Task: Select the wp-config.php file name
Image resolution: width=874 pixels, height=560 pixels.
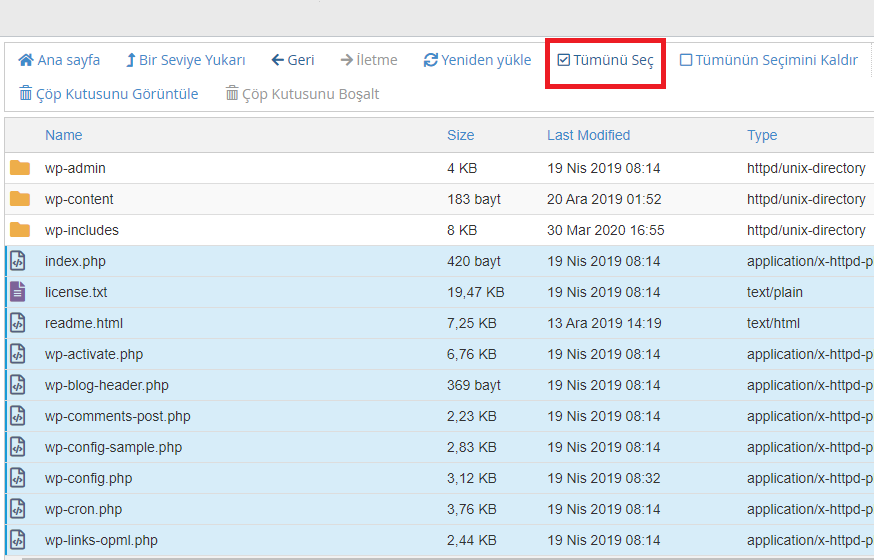Action: [x=89, y=479]
